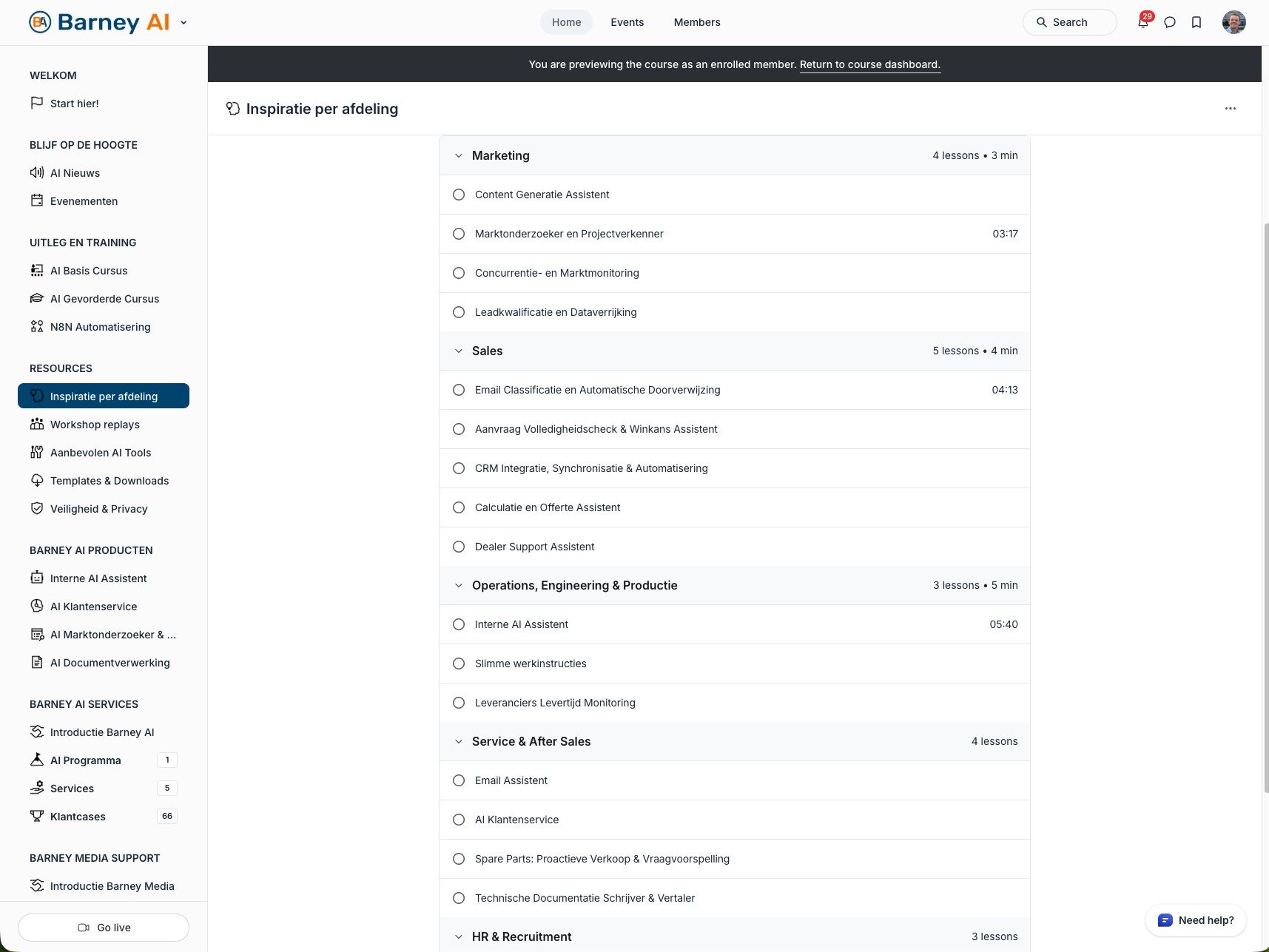
Task: Open the Barney AI community dropdown arrow
Action: point(184,22)
